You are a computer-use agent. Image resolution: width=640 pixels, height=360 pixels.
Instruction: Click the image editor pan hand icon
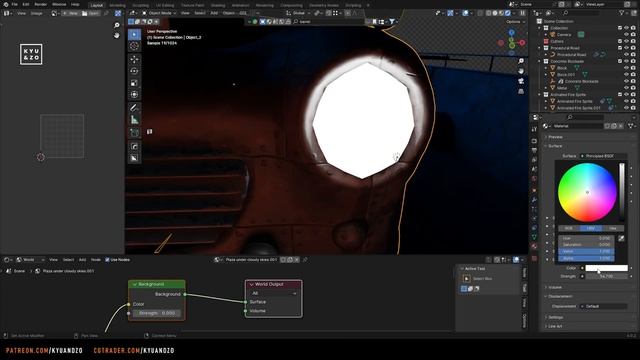coord(116,36)
